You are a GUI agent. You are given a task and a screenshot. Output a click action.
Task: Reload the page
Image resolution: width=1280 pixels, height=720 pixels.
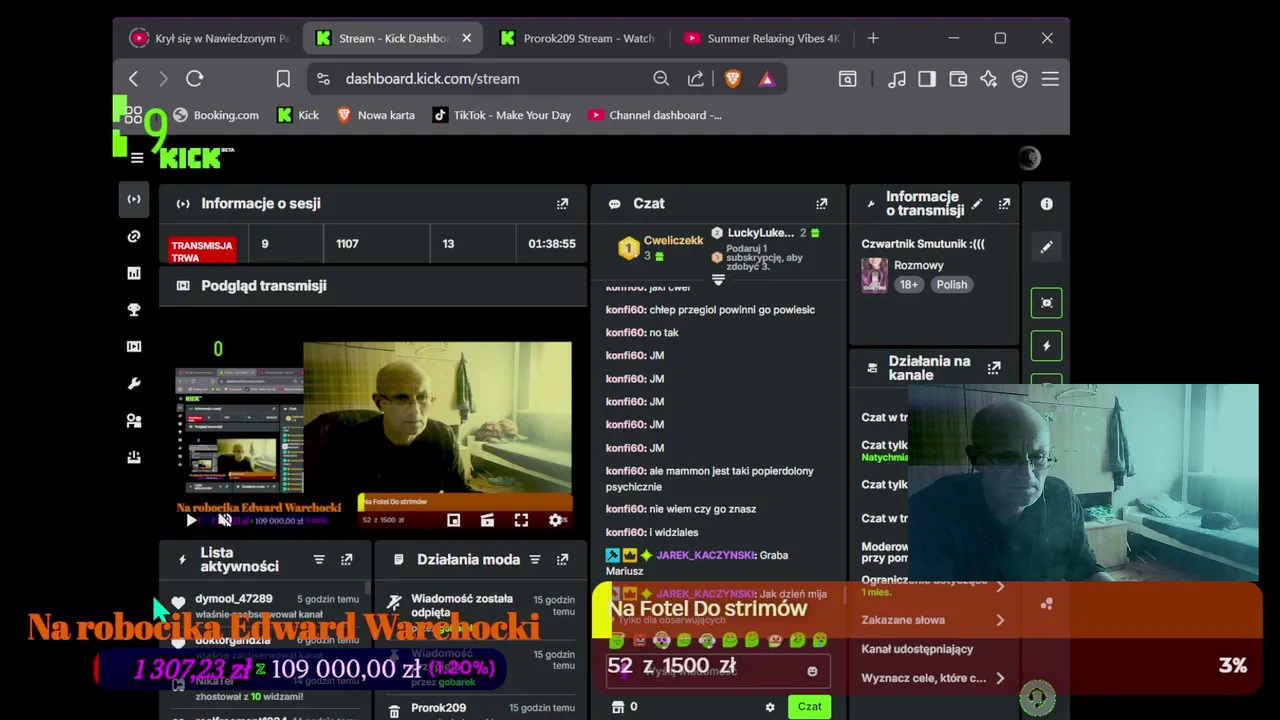pos(195,79)
